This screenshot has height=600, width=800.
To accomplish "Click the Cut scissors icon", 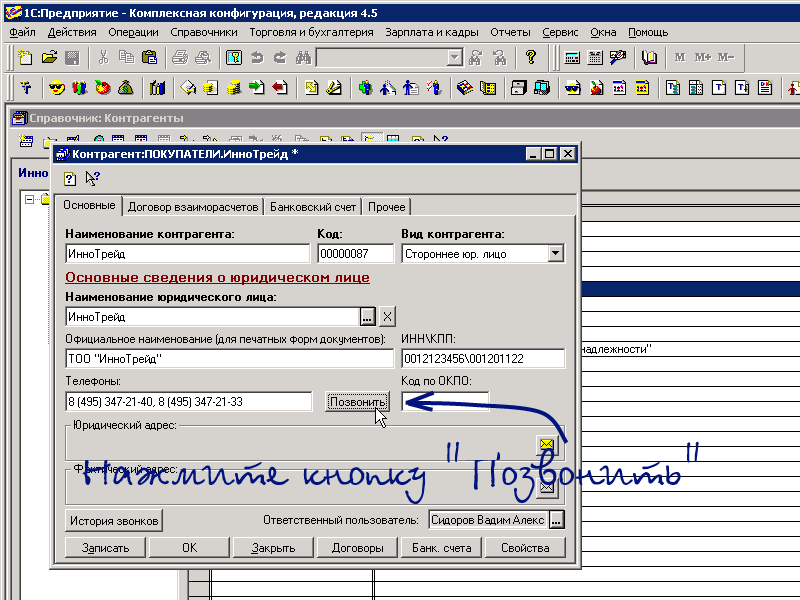I will (x=104, y=58).
